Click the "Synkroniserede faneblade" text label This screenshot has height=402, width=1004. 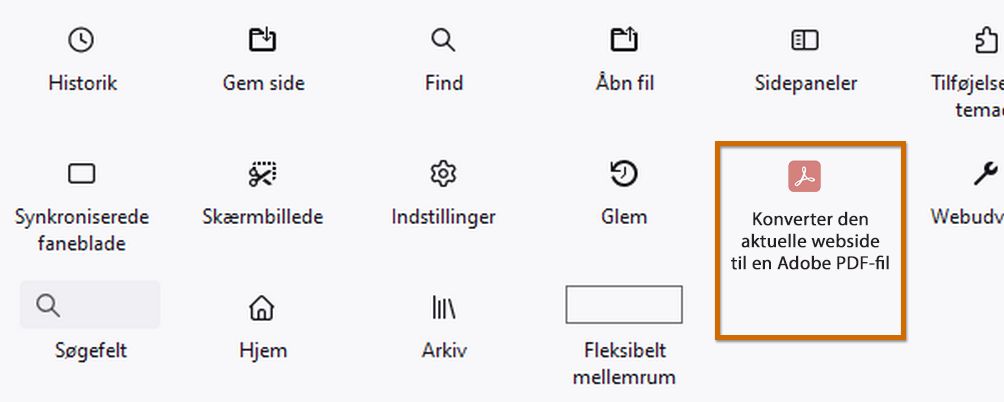point(81,229)
